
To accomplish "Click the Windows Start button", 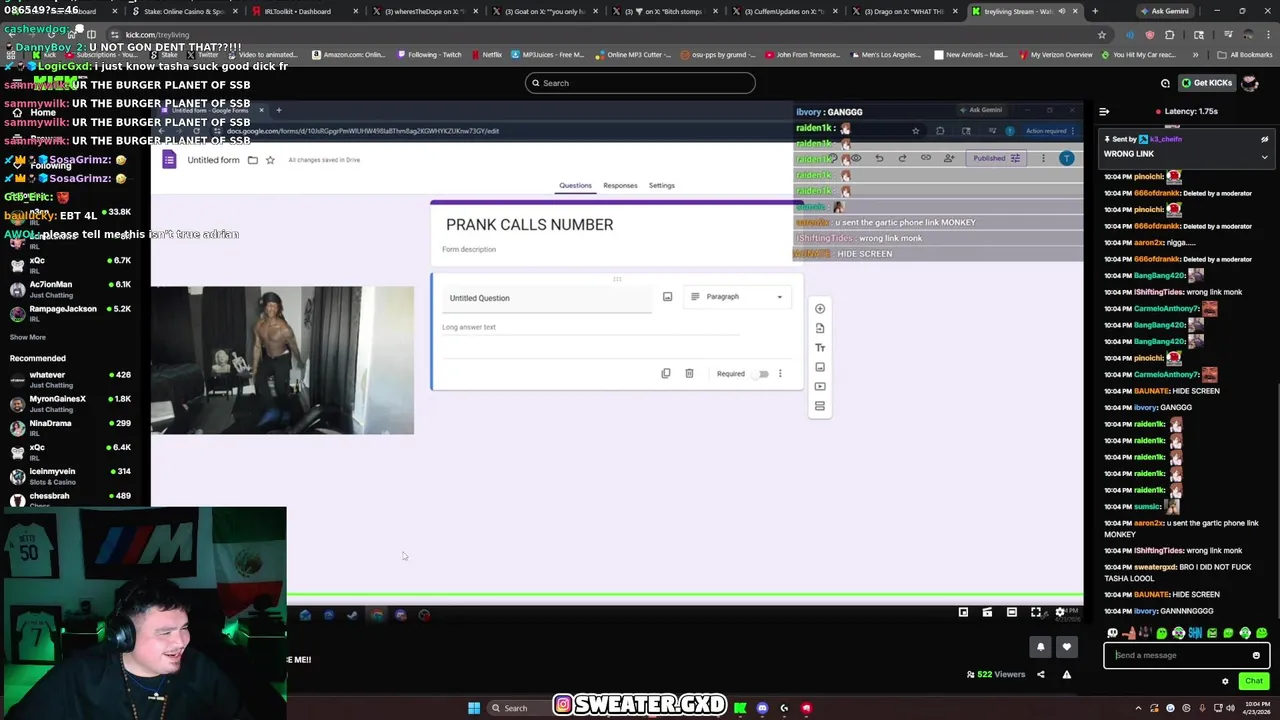I will 474,708.
